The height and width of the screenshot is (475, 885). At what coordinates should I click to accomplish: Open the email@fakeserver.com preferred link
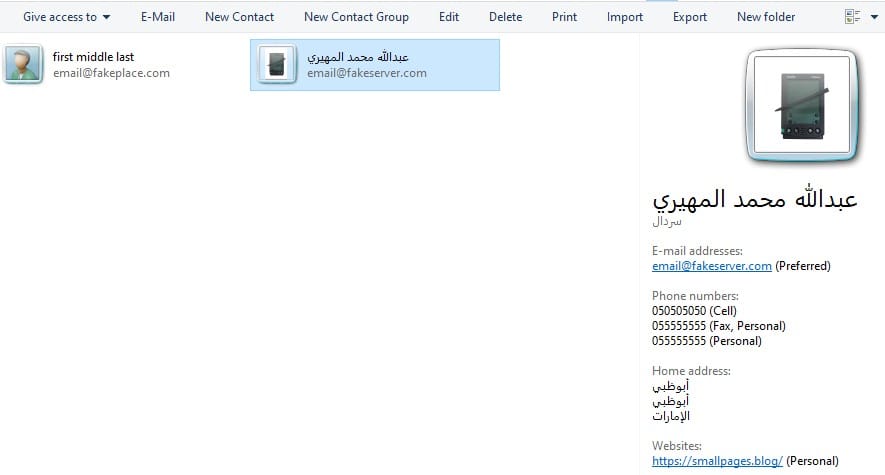[x=712, y=266]
